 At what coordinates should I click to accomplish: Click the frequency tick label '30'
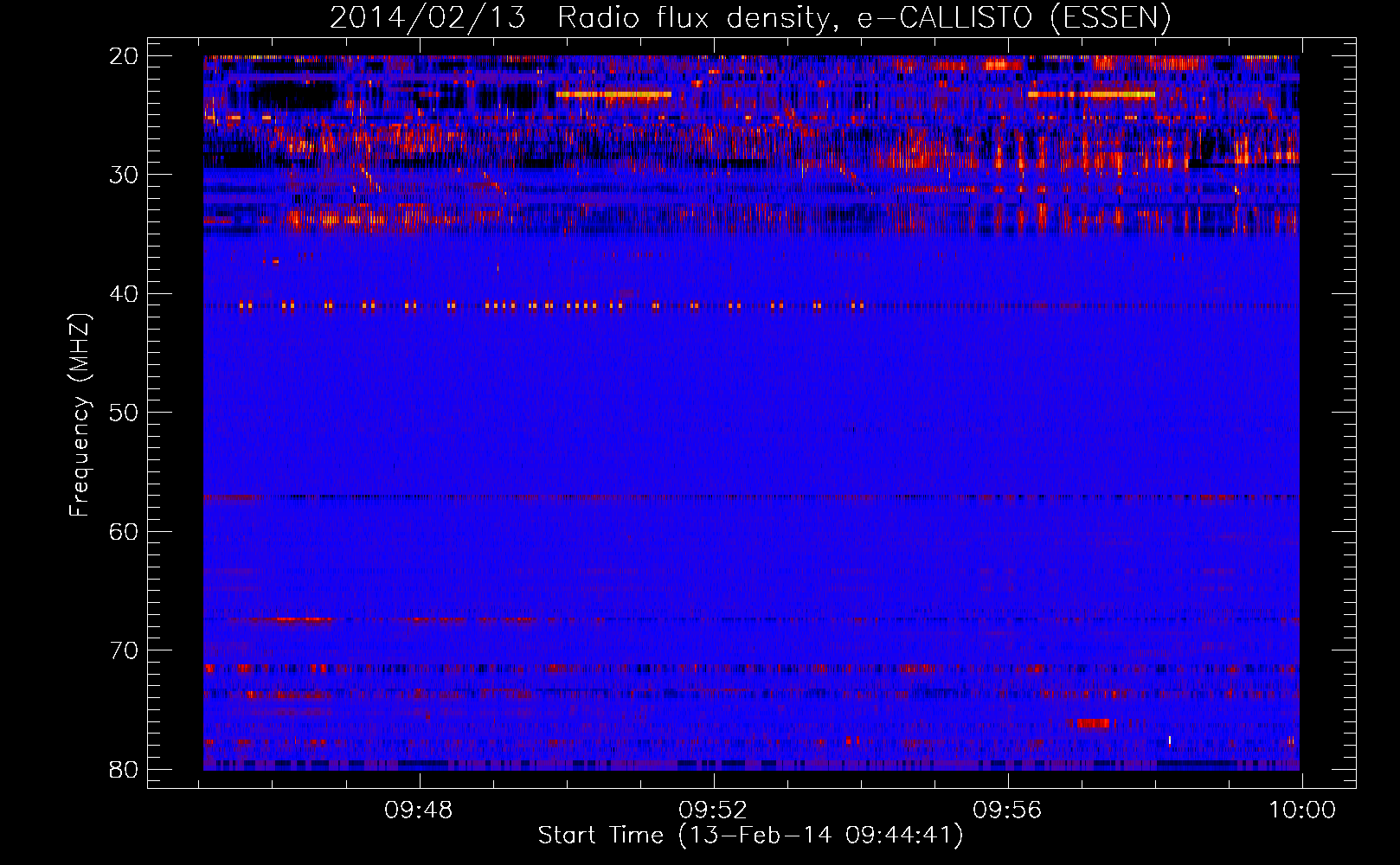click(x=125, y=175)
